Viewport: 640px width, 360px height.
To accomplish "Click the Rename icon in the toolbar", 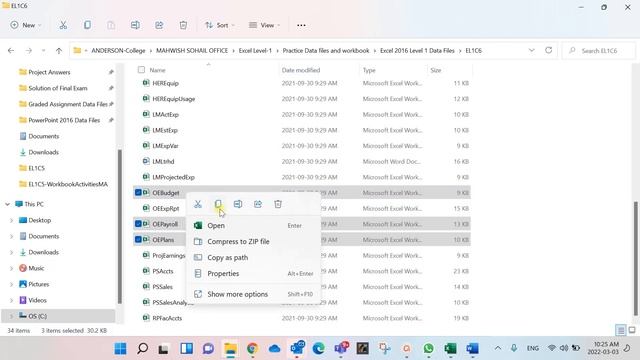I will (x=135, y=25).
